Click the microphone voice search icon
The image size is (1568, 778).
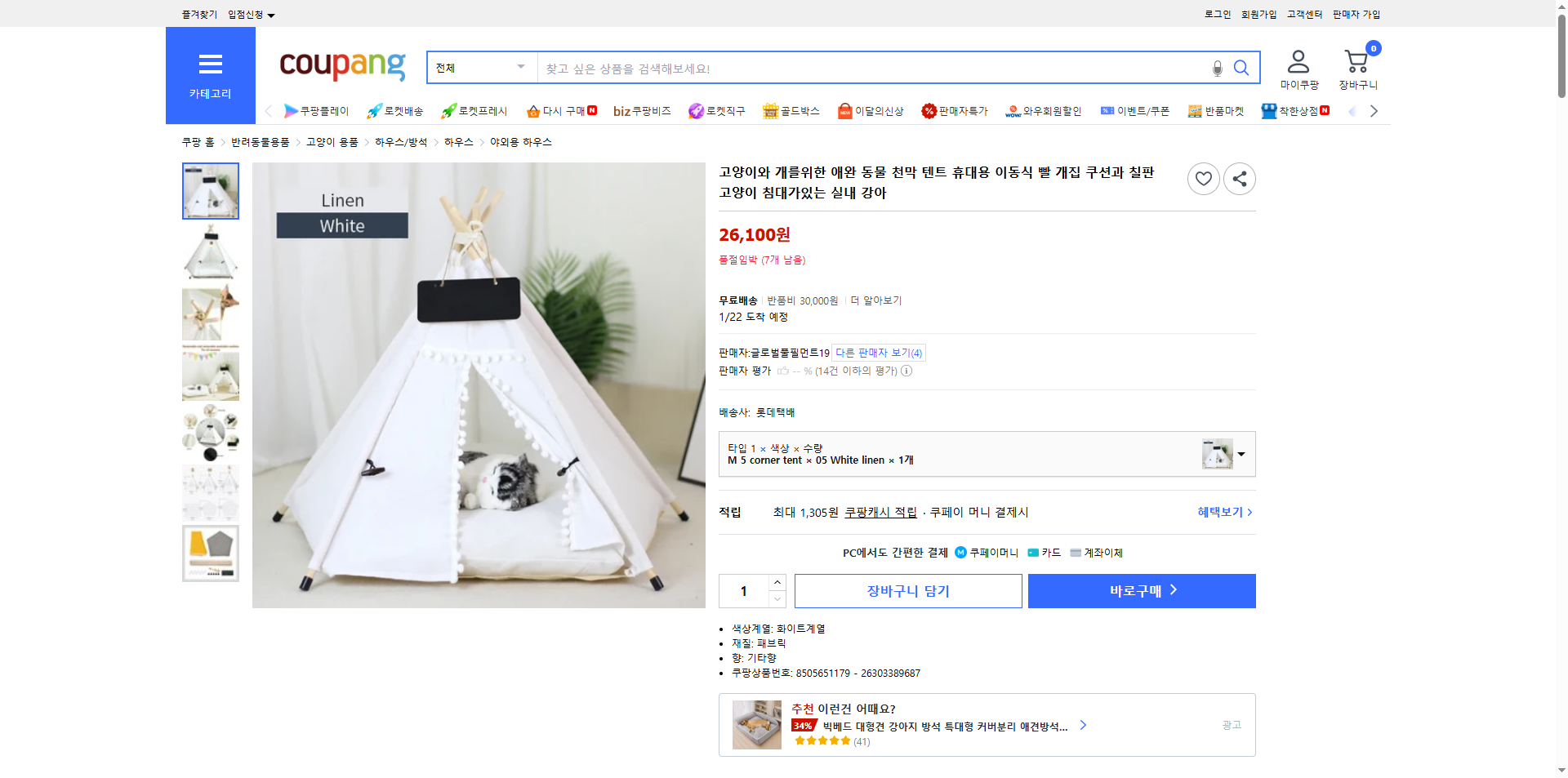(x=1216, y=68)
